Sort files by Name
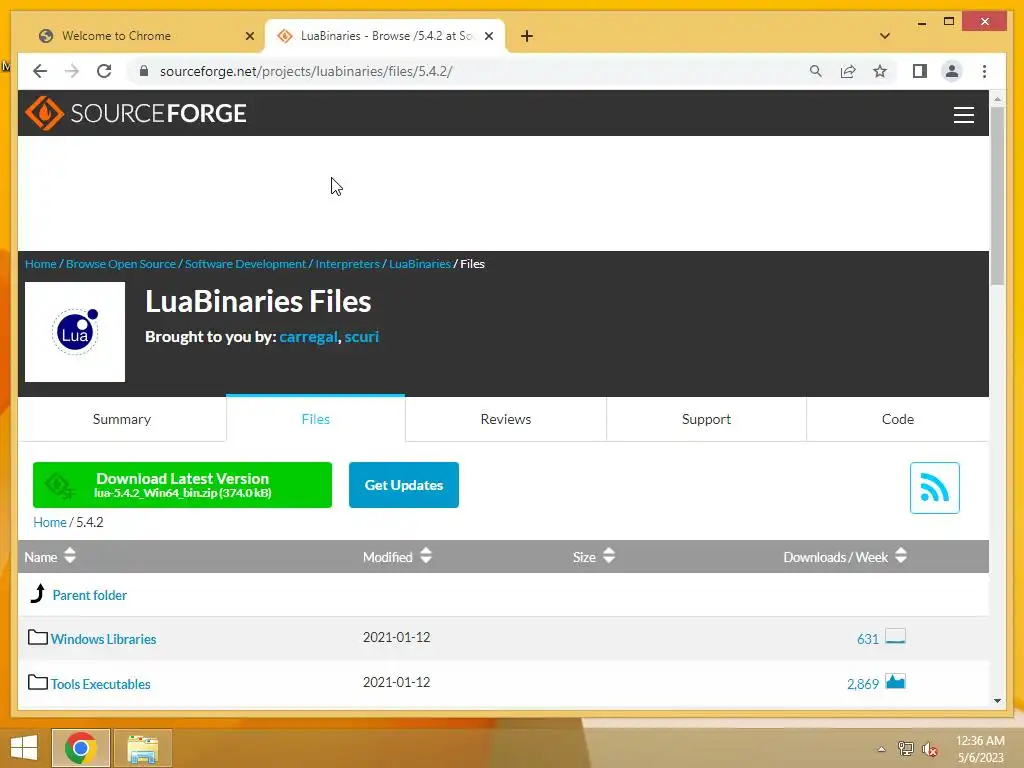This screenshot has width=1024, height=768. (x=50, y=556)
